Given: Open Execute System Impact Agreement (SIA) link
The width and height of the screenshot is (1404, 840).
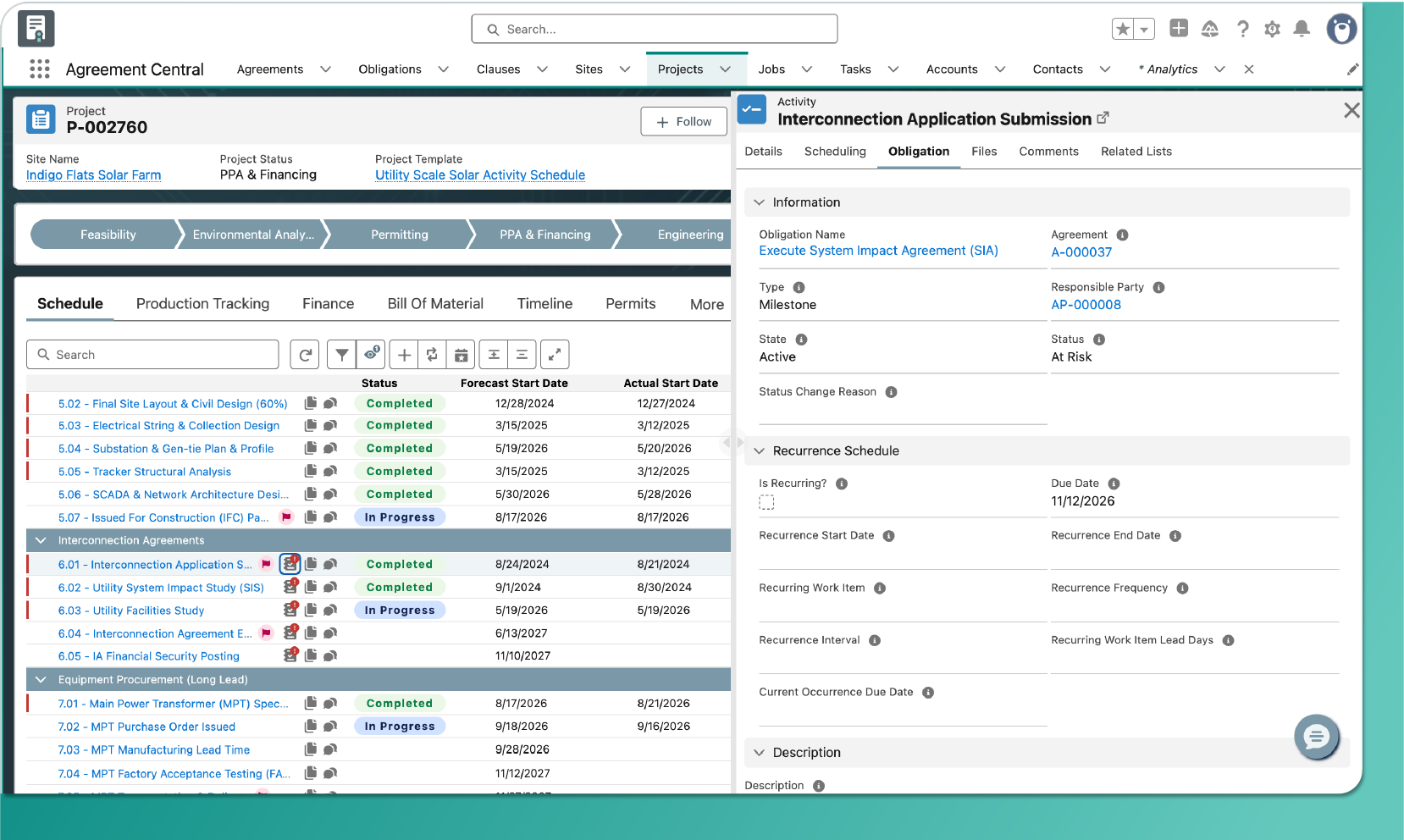Looking at the screenshot, I should (878, 251).
